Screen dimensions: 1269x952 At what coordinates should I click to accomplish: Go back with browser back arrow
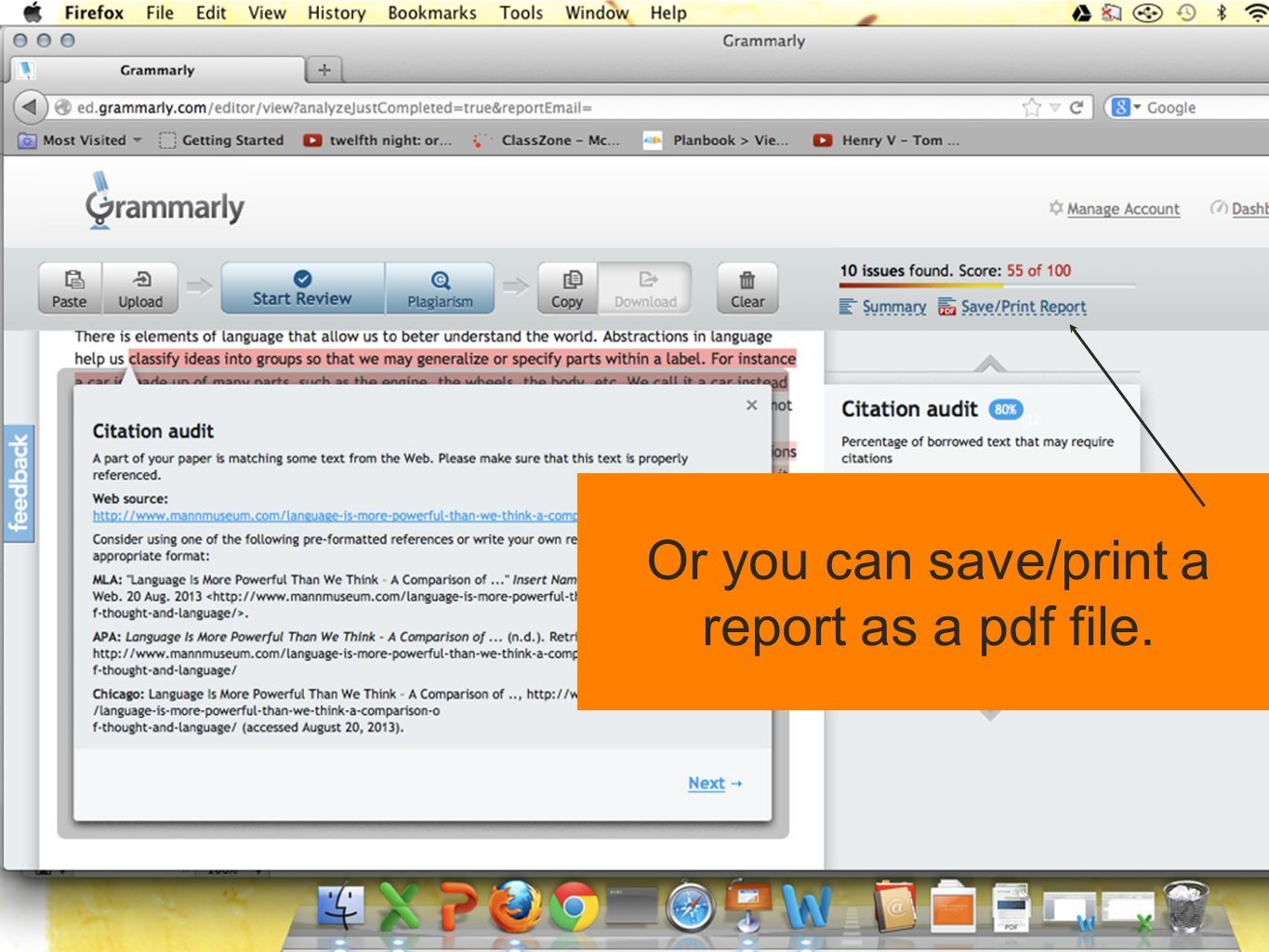30,107
